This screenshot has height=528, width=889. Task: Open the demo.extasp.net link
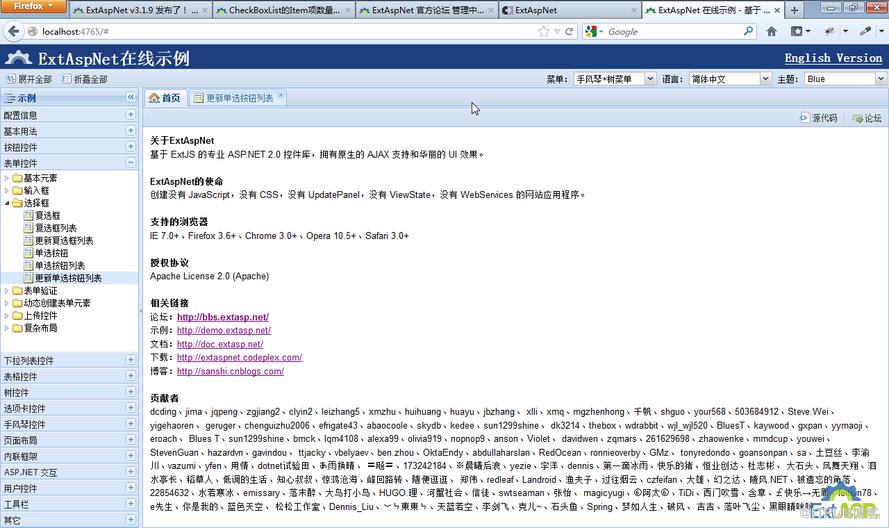coord(223,330)
